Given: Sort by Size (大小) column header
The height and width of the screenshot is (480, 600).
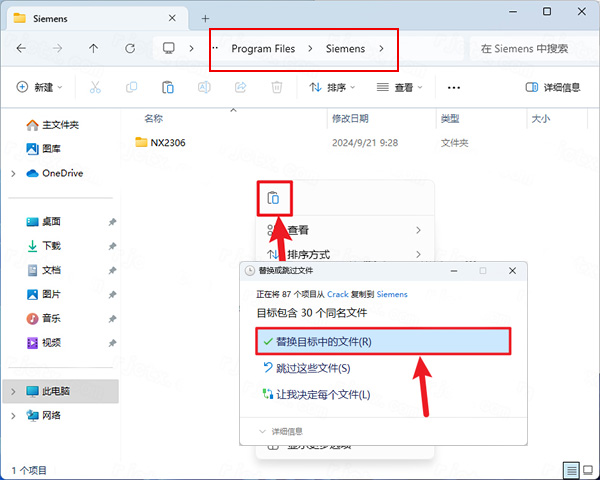Looking at the screenshot, I should (540, 119).
